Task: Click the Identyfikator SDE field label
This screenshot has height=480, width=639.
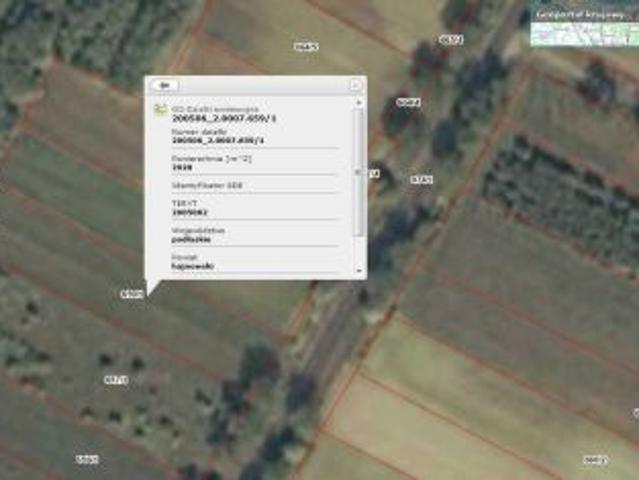Action: [x=207, y=185]
